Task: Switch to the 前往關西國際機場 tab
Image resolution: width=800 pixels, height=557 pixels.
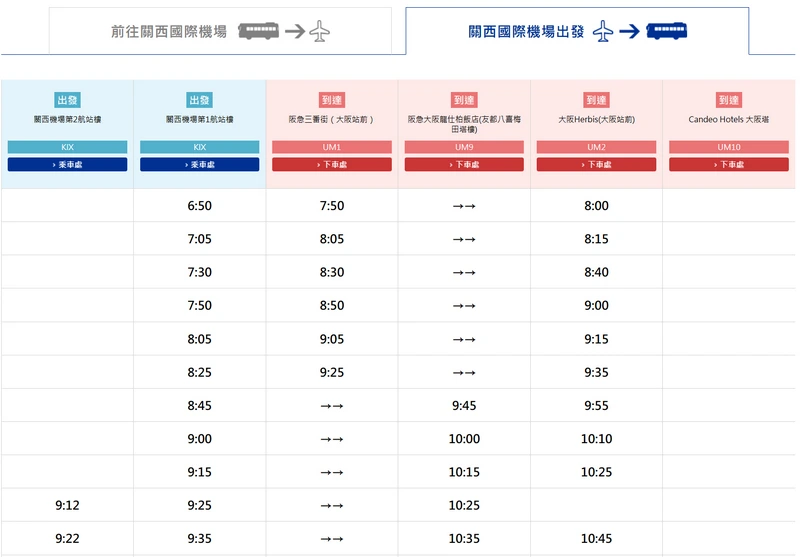Action: point(169,31)
